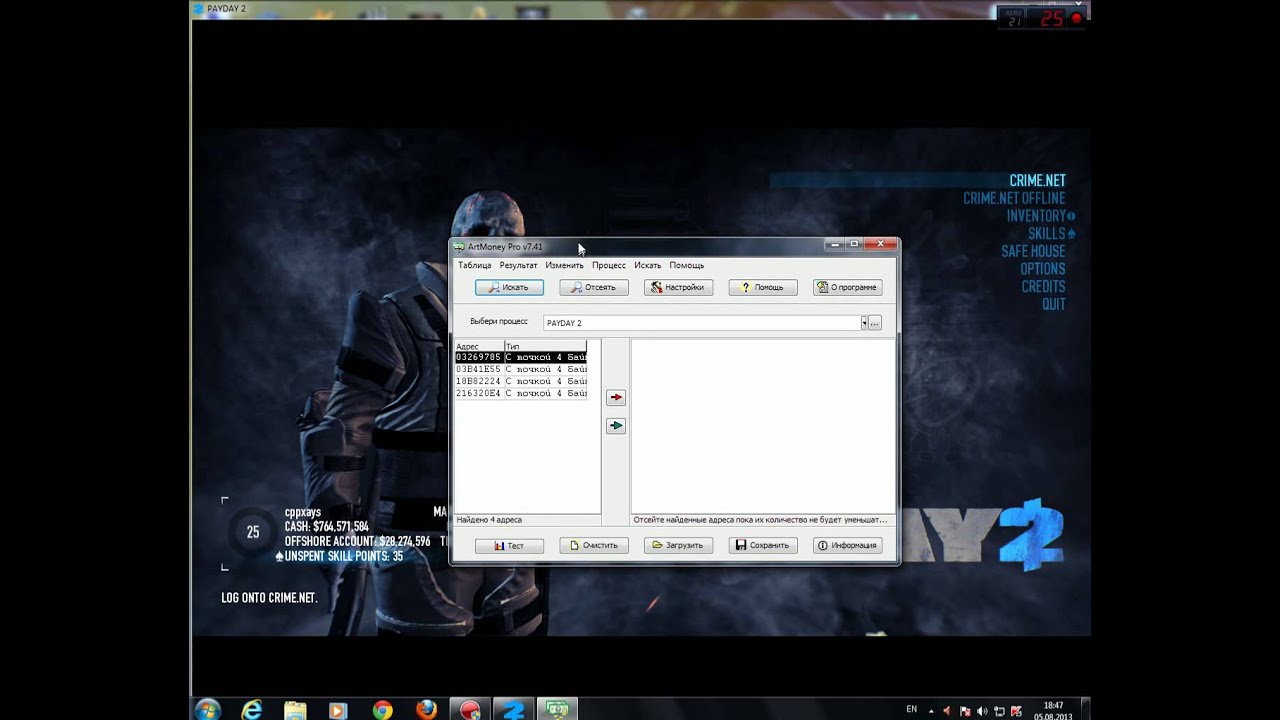Switch to ArtMoney taskbar icon

(558, 710)
